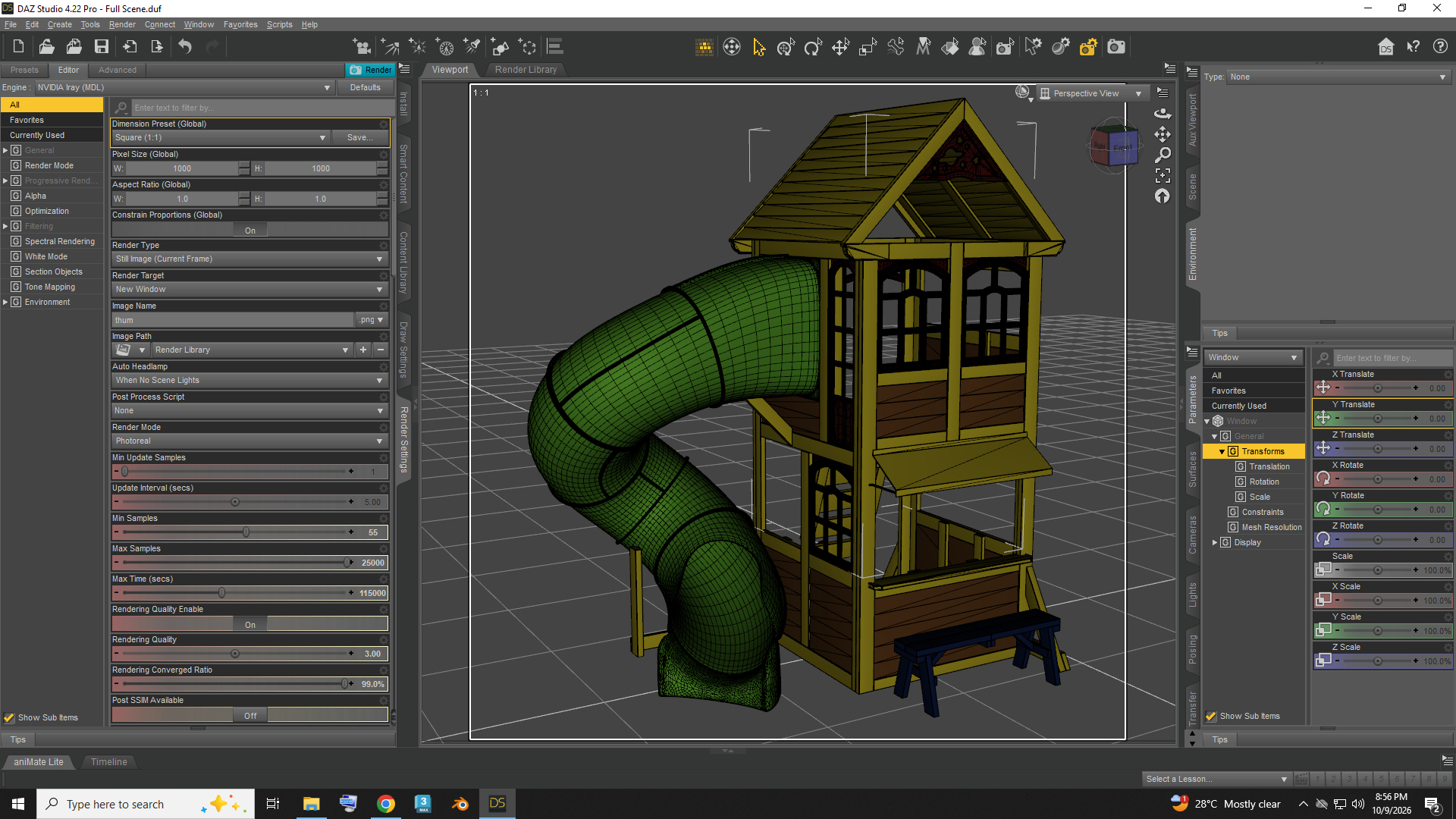Open Dimension Preset Square dropdown
The width and height of the screenshot is (1456, 819).
point(221,137)
